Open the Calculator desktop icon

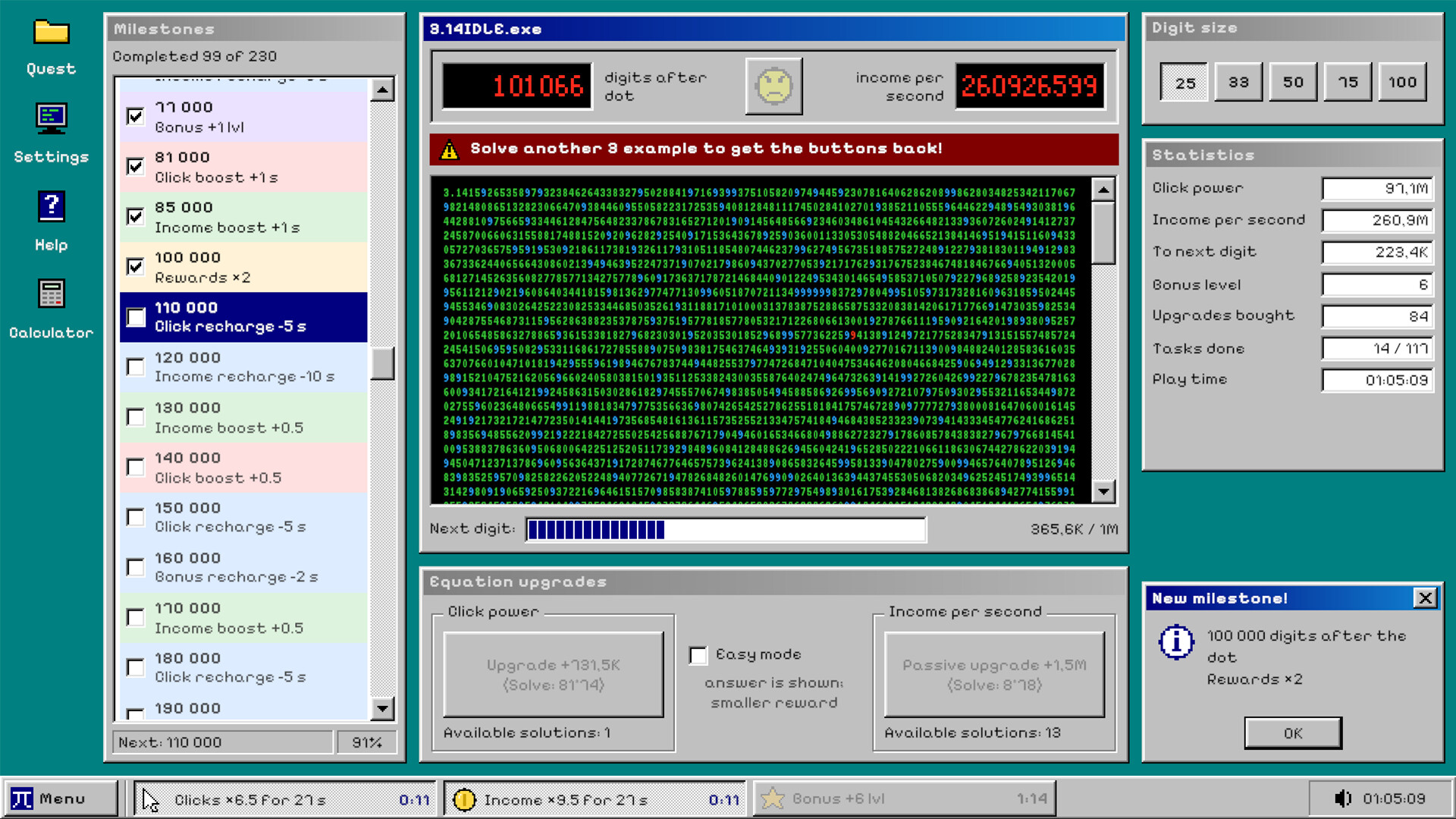click(x=51, y=293)
